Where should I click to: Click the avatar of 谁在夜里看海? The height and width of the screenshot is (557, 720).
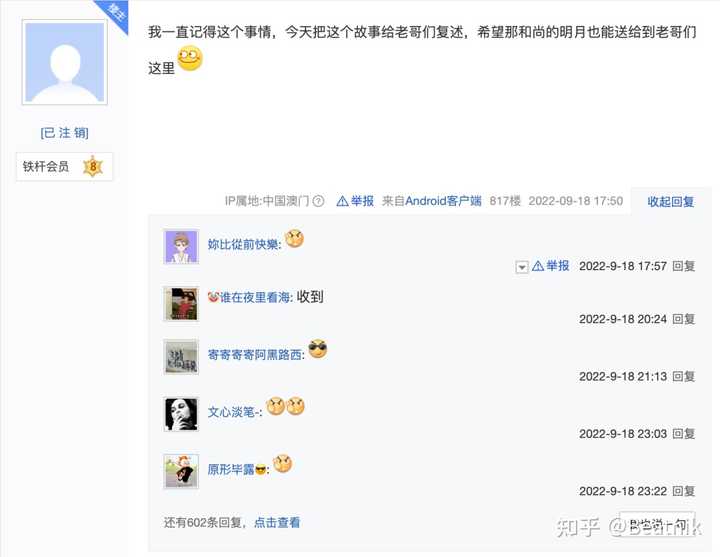tap(181, 304)
